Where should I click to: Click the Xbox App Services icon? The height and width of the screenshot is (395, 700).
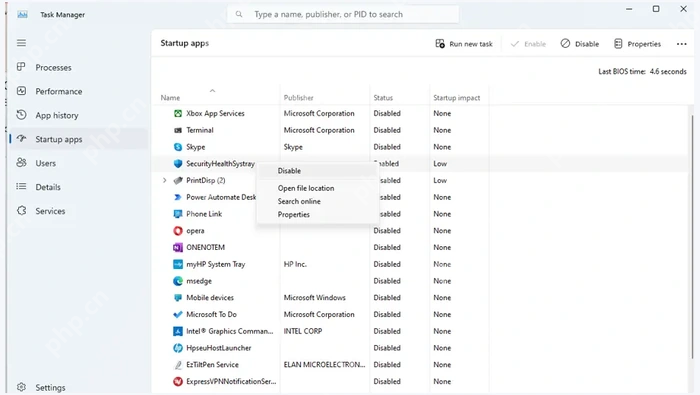click(178, 113)
